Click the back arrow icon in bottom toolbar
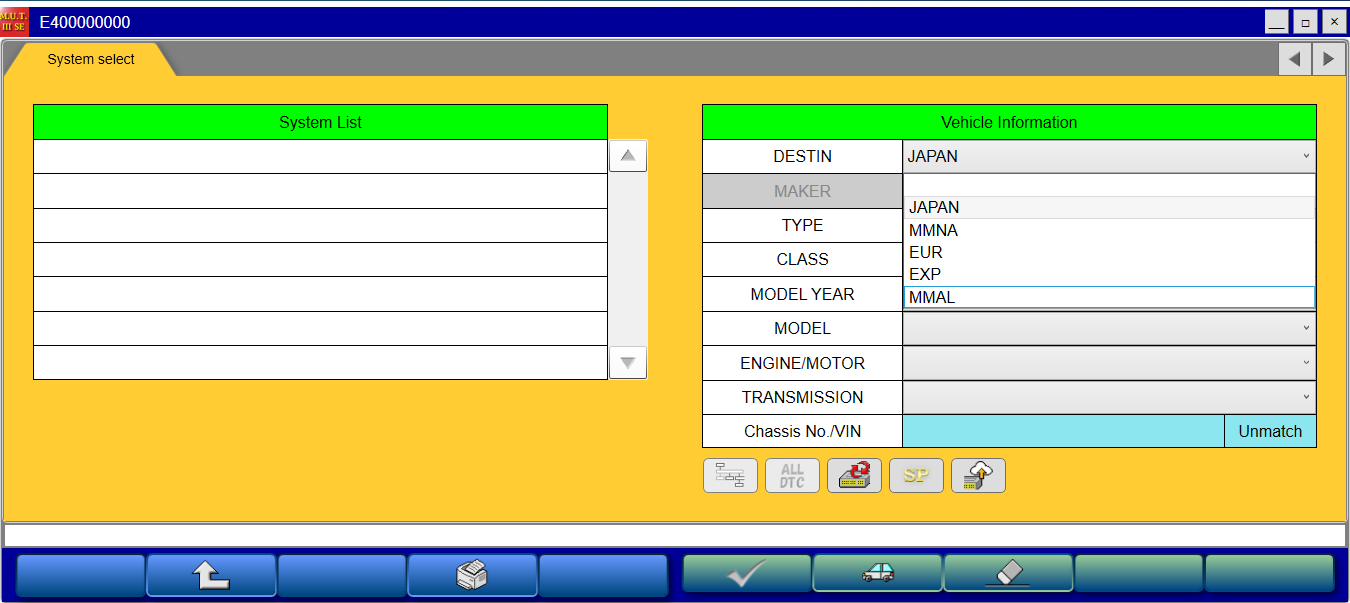This screenshot has height=603, width=1350. (211, 575)
